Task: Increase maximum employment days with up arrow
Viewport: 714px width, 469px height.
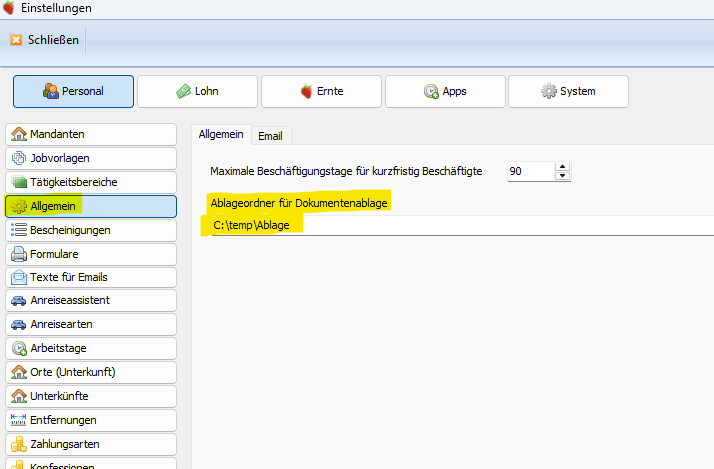Action: [562, 166]
